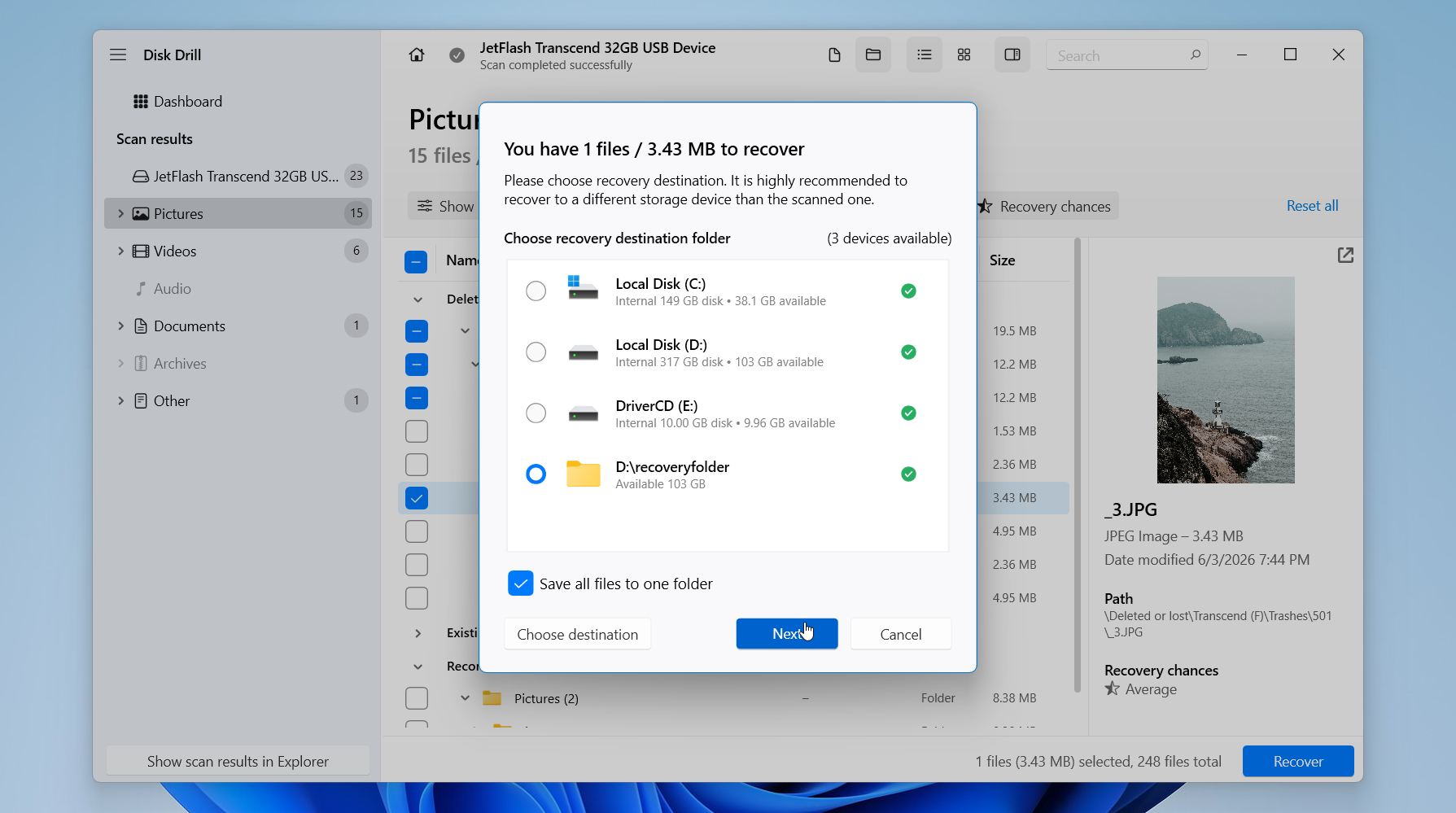Select JetFlash Transcend 32GB scan result
1456x813 pixels.
click(x=238, y=177)
